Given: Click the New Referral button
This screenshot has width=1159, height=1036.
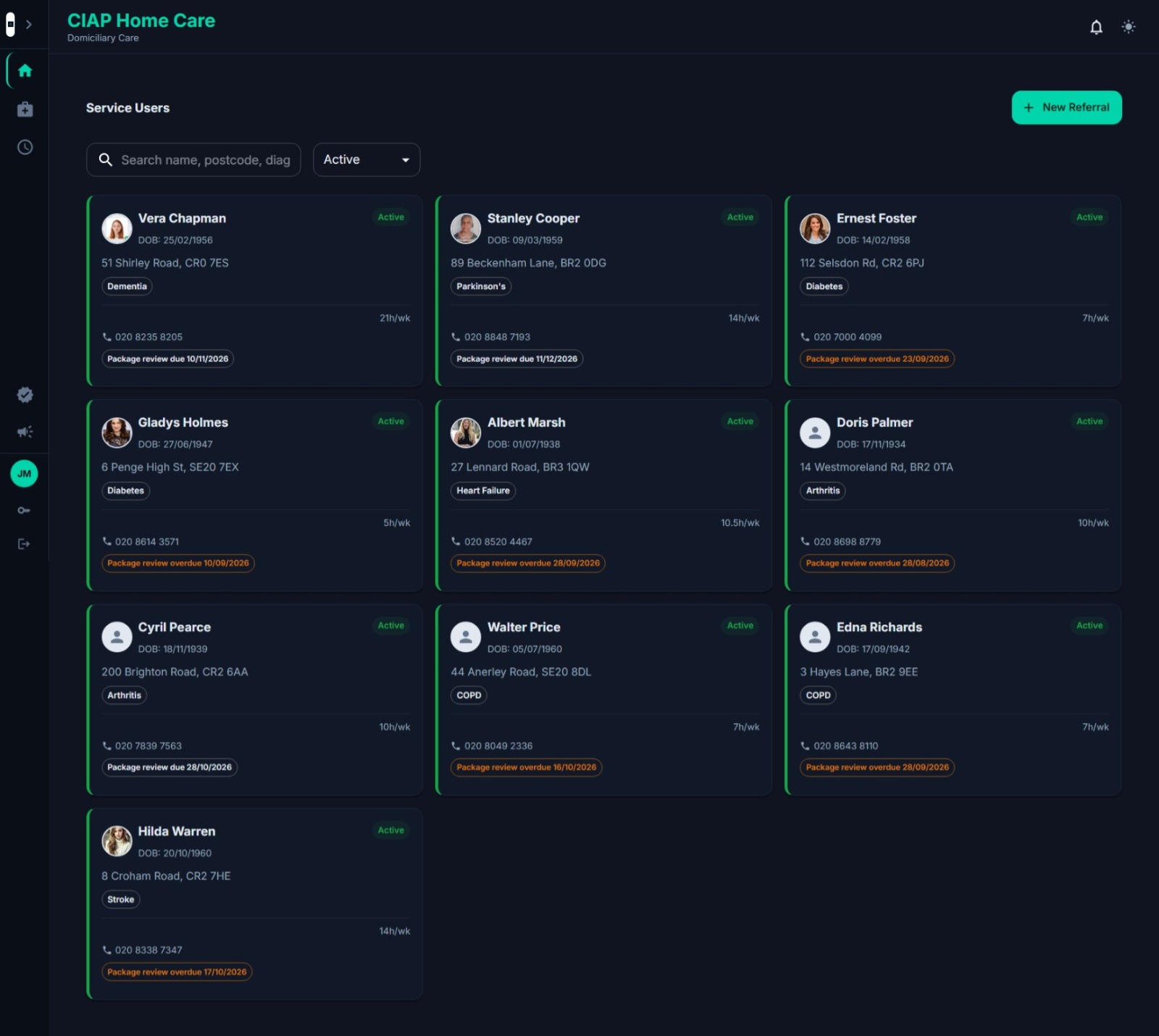Looking at the screenshot, I should [1066, 107].
